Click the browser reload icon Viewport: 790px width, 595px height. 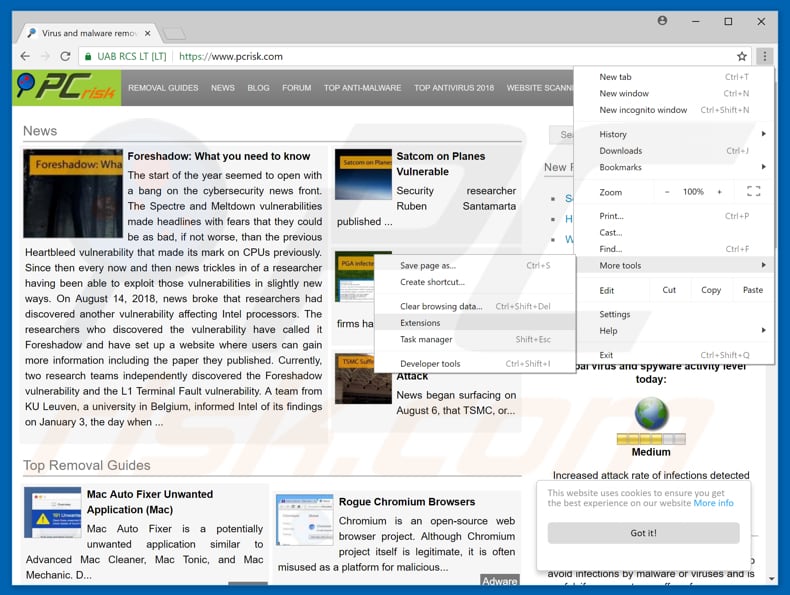click(x=66, y=57)
